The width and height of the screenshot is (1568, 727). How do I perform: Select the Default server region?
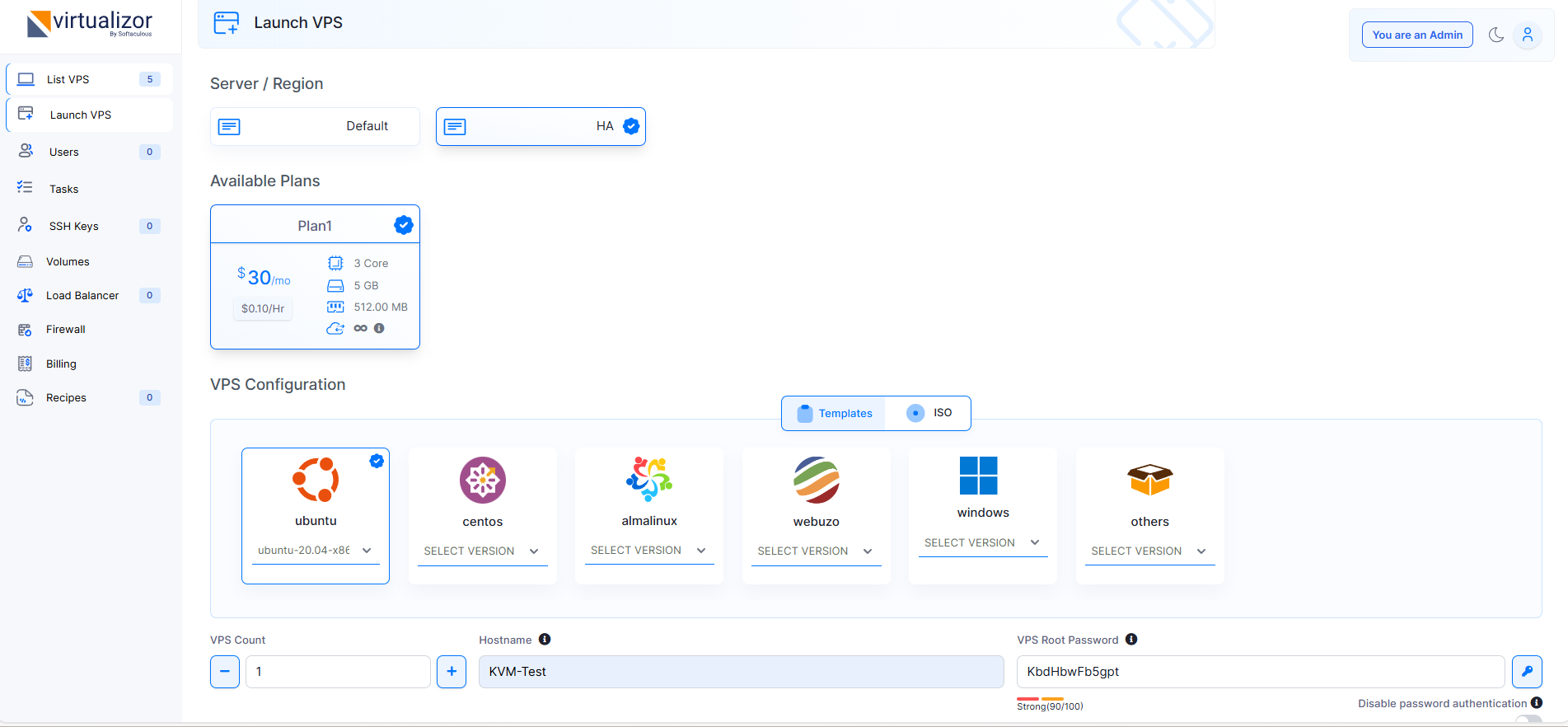315,126
